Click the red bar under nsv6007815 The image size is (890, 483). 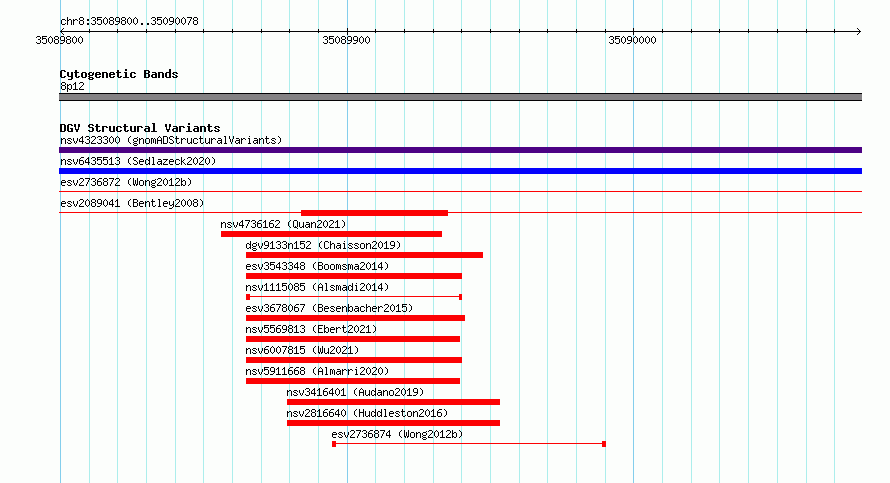tap(354, 360)
